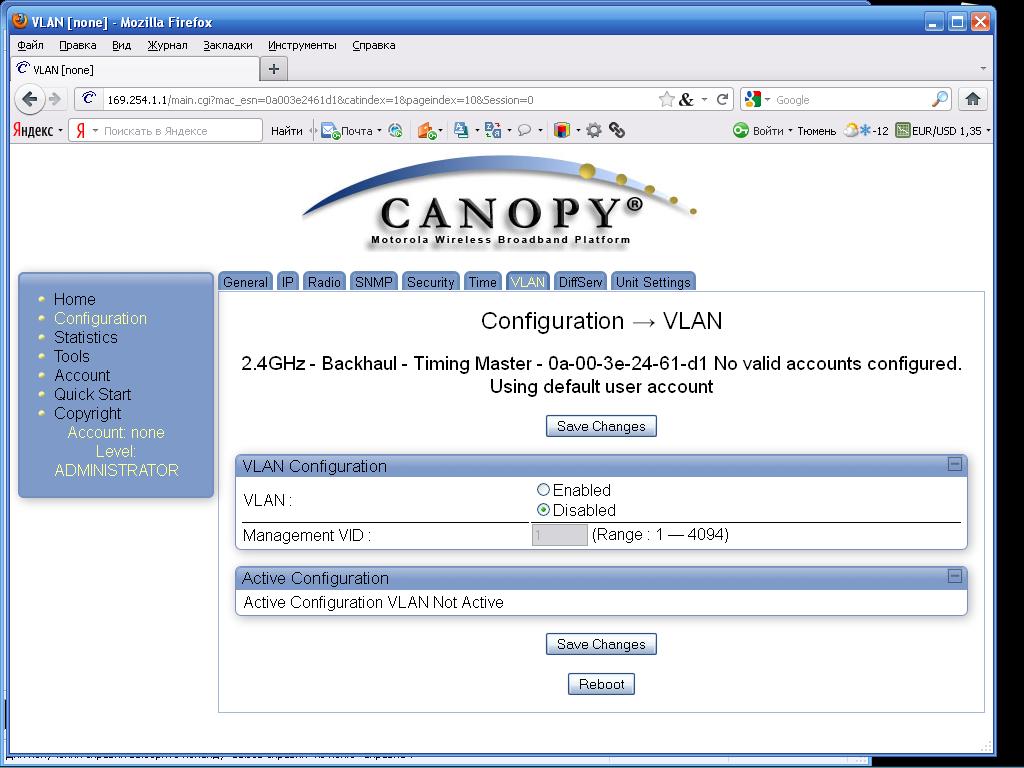This screenshot has height=768, width=1024.
Task: Switch to the Radio tab
Action: [x=325, y=281]
